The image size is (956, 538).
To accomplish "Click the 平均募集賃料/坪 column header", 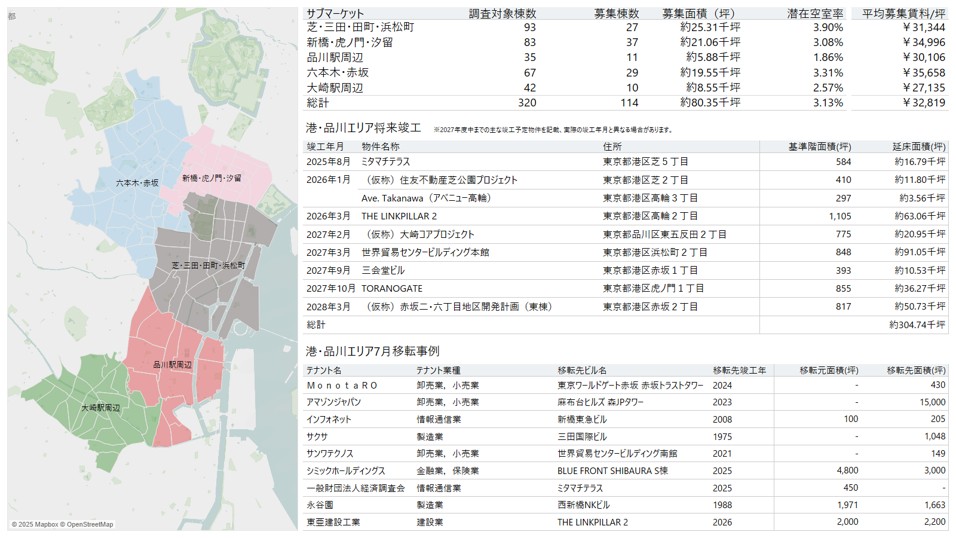I will [x=904, y=13].
